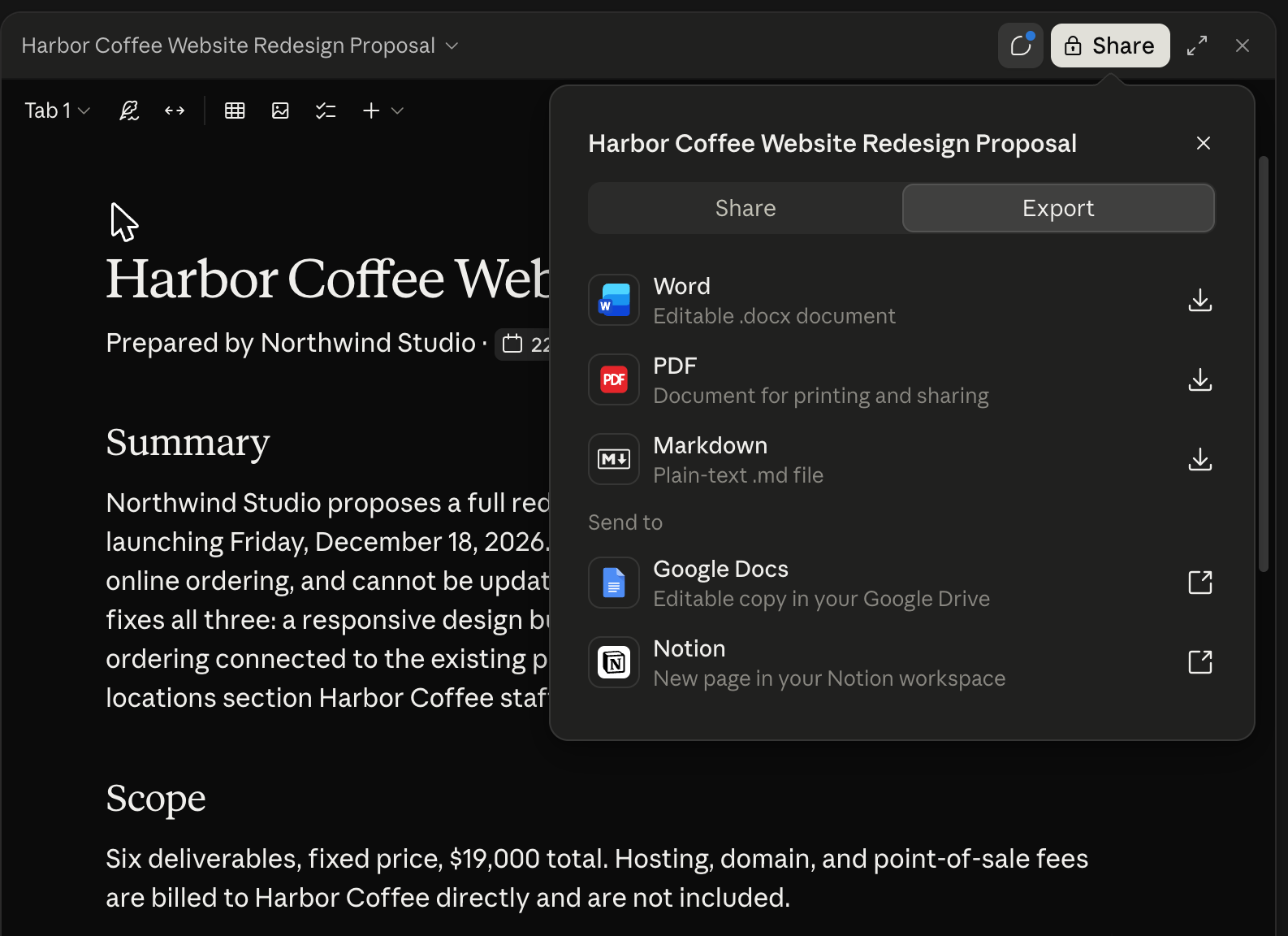Click the Notion logo icon

tap(614, 663)
